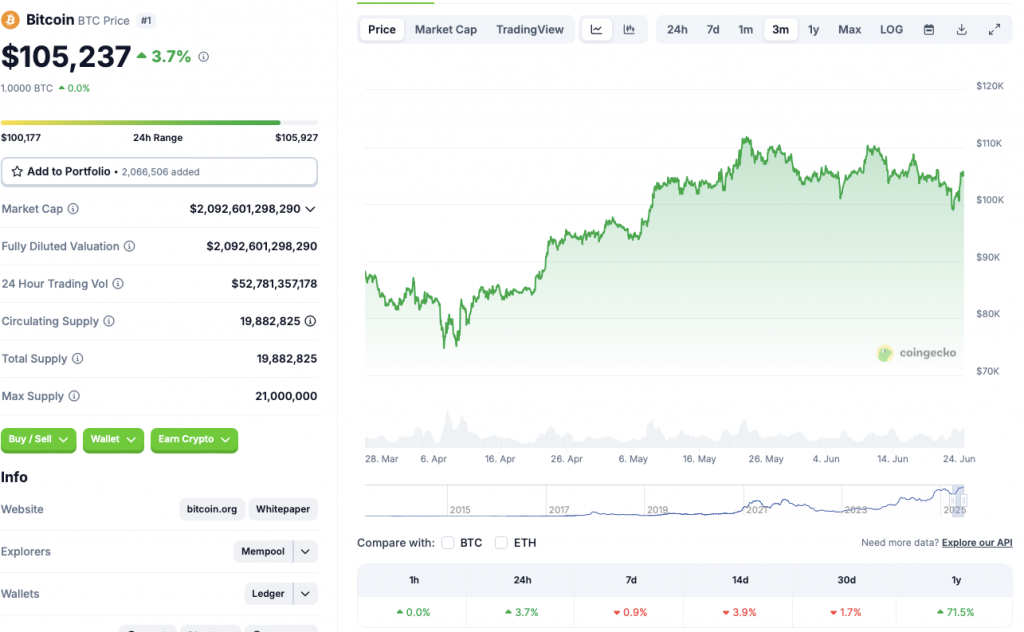
Task: Open the Circulating Supply label info icon
Action: [109, 321]
